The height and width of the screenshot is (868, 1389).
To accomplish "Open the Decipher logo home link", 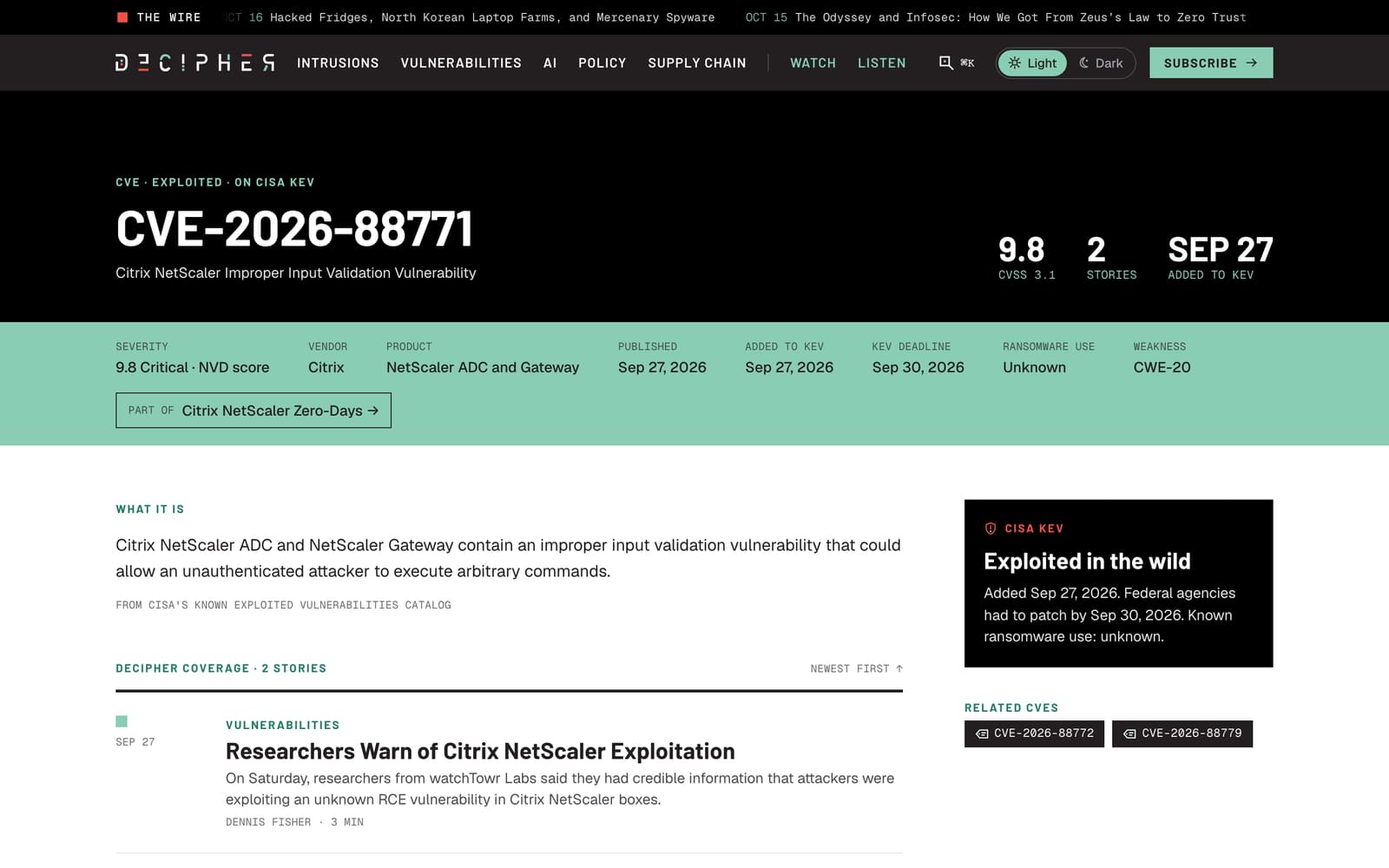I will (x=195, y=62).
